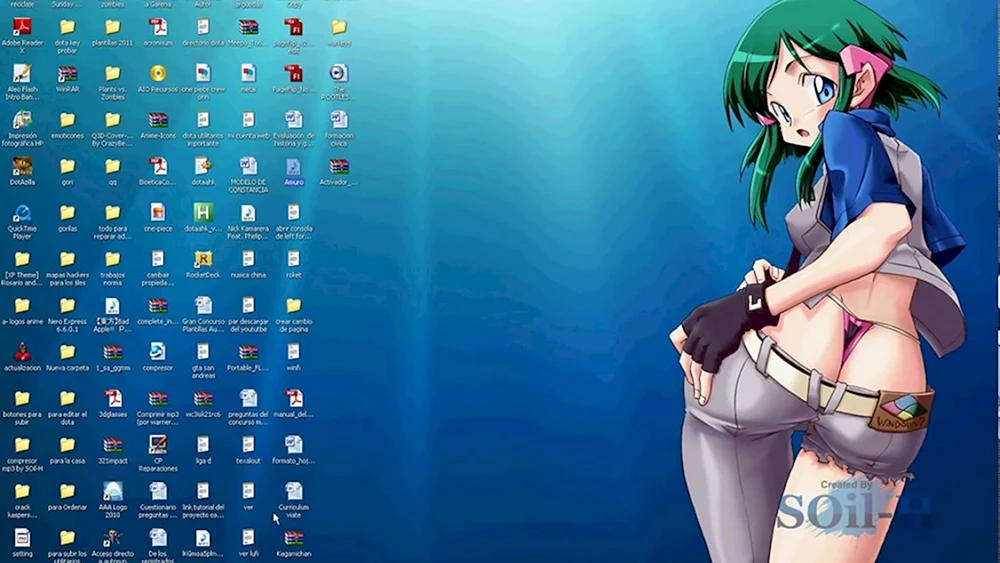This screenshot has width=1000, height=563.
Task: Select the highlighted Amuro audio file
Action: [294, 167]
